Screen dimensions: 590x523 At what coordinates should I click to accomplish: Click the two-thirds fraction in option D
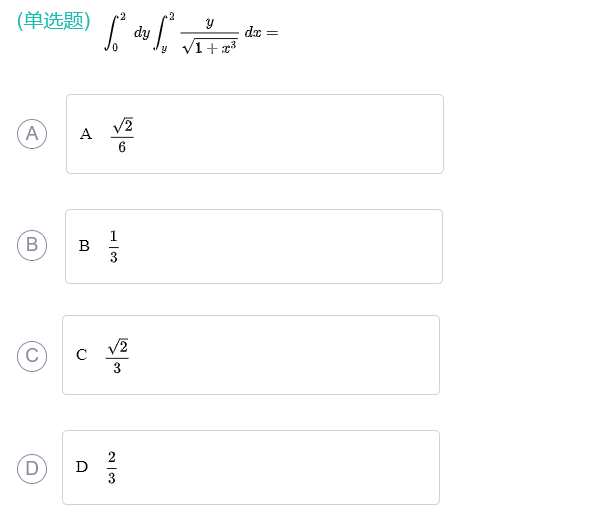(112, 467)
